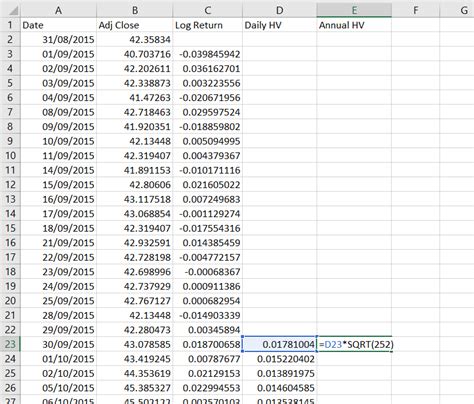474x404 pixels.
Task: Click cell with date 11/09/2015
Action: pyautogui.click(x=58, y=155)
